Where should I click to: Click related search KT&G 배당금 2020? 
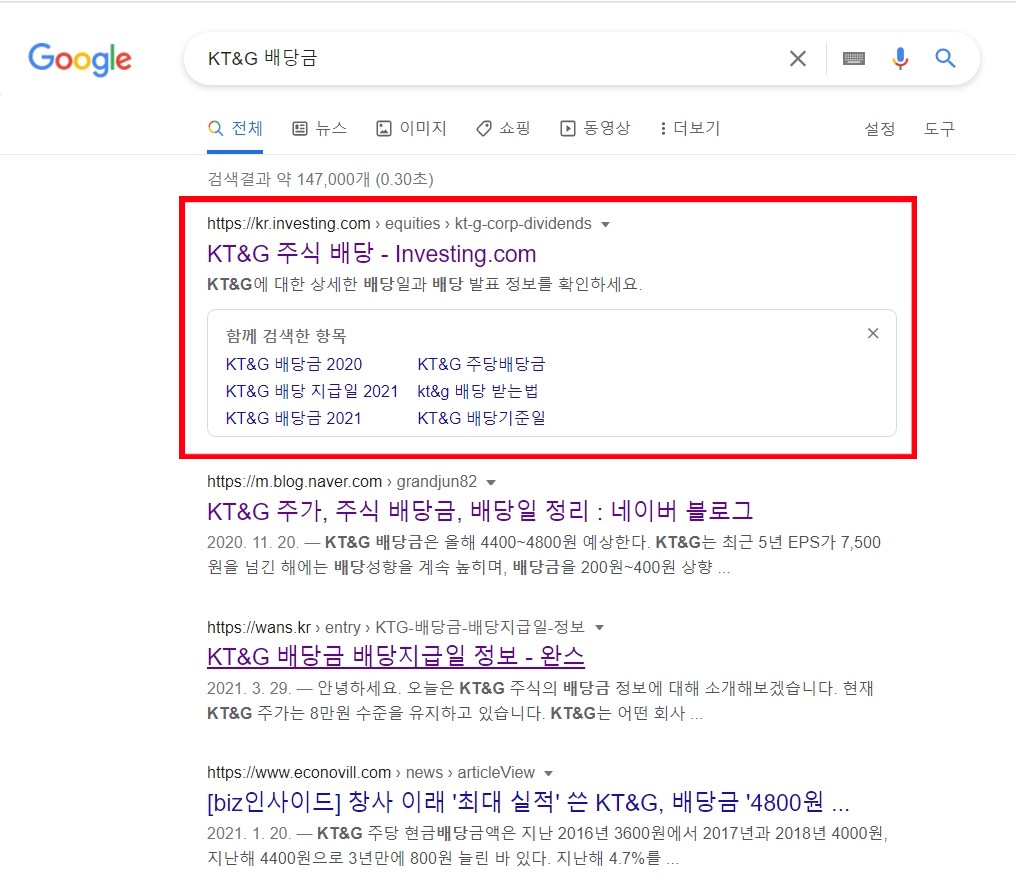coord(294,364)
